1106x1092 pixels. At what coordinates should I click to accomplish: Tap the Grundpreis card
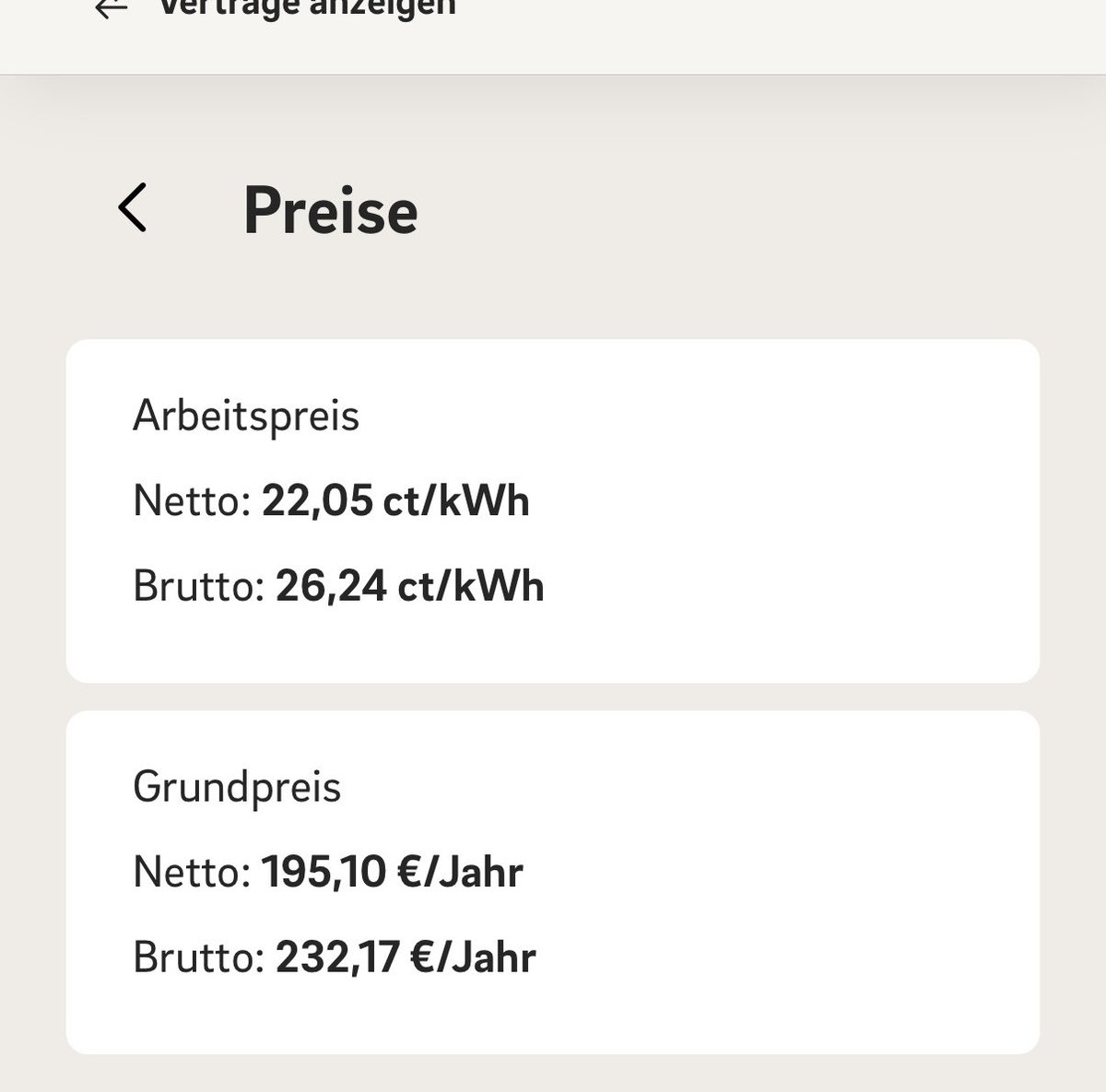(553, 882)
